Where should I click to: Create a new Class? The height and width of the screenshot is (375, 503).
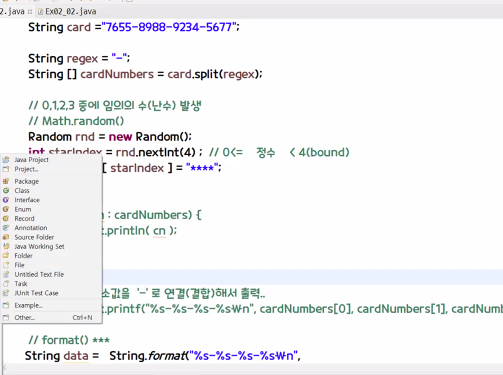pyautogui.click(x=22, y=191)
